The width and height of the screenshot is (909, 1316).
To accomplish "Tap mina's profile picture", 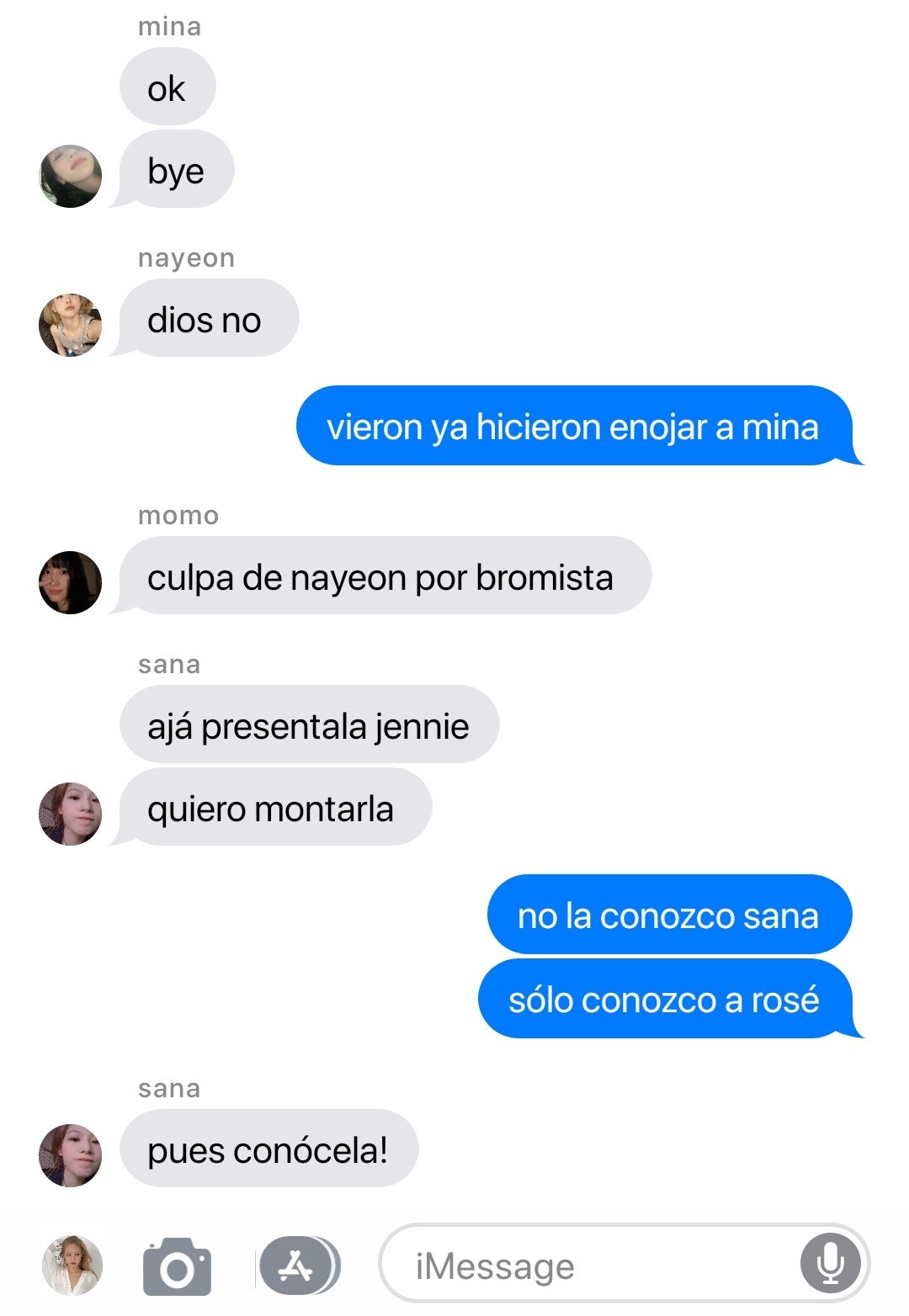I will pos(71,176).
